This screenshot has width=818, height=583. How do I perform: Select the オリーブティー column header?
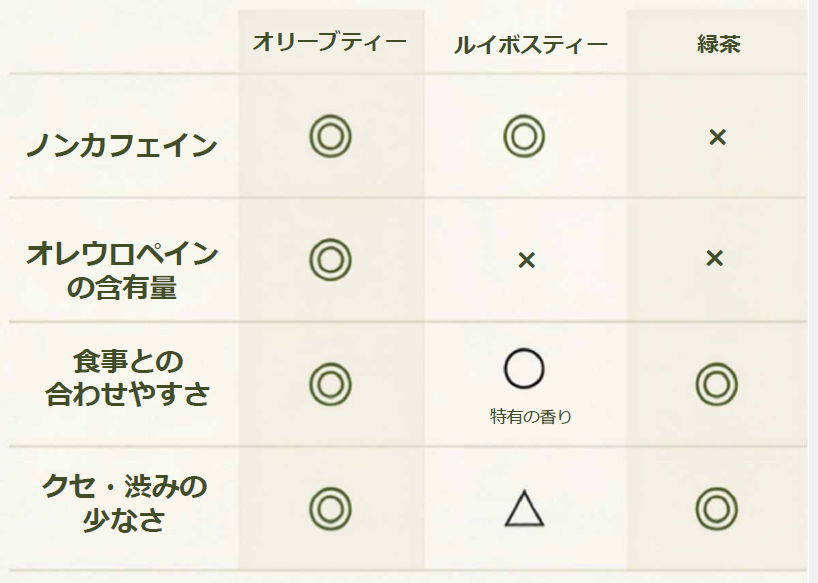tap(329, 42)
